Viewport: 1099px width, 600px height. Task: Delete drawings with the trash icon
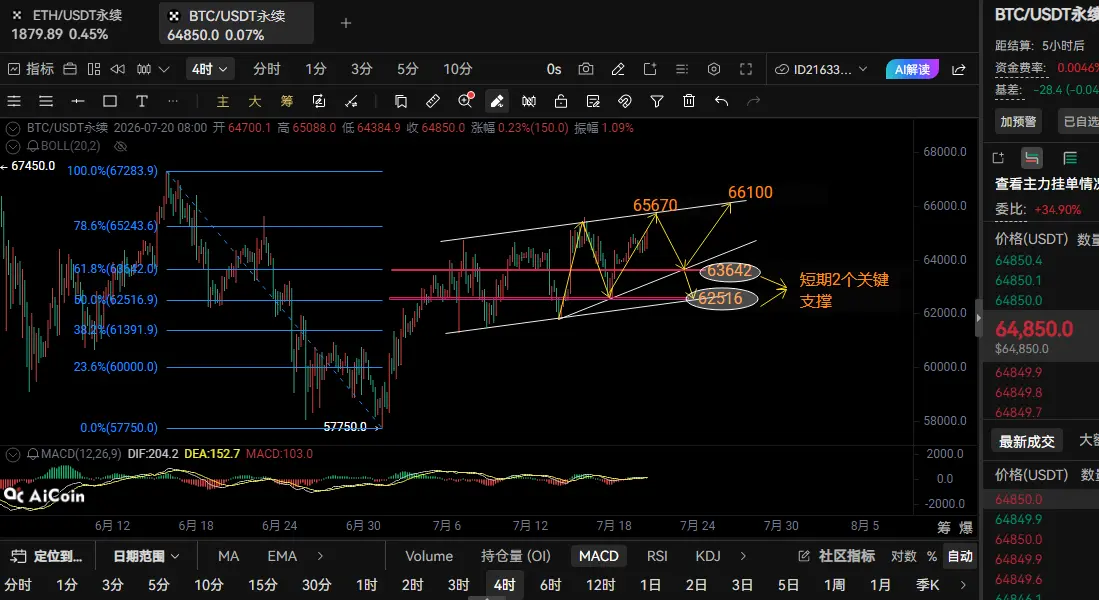pyautogui.click(x=689, y=102)
